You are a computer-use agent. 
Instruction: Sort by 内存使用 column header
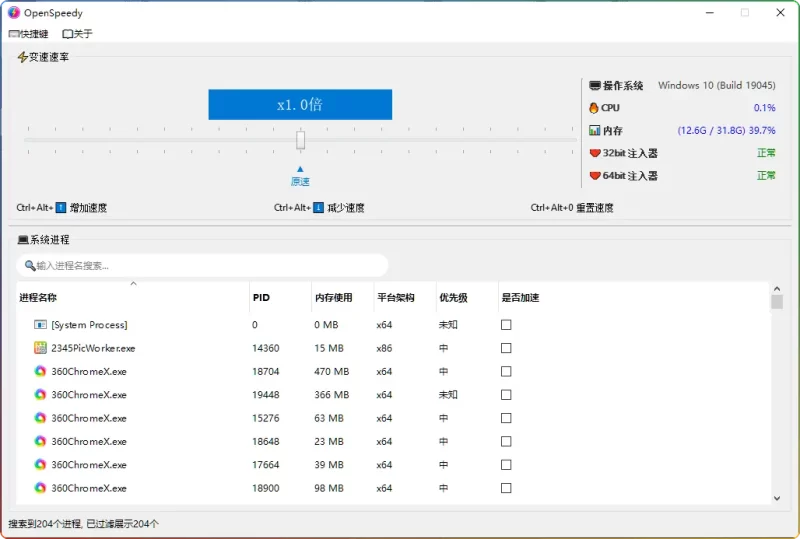point(342,298)
